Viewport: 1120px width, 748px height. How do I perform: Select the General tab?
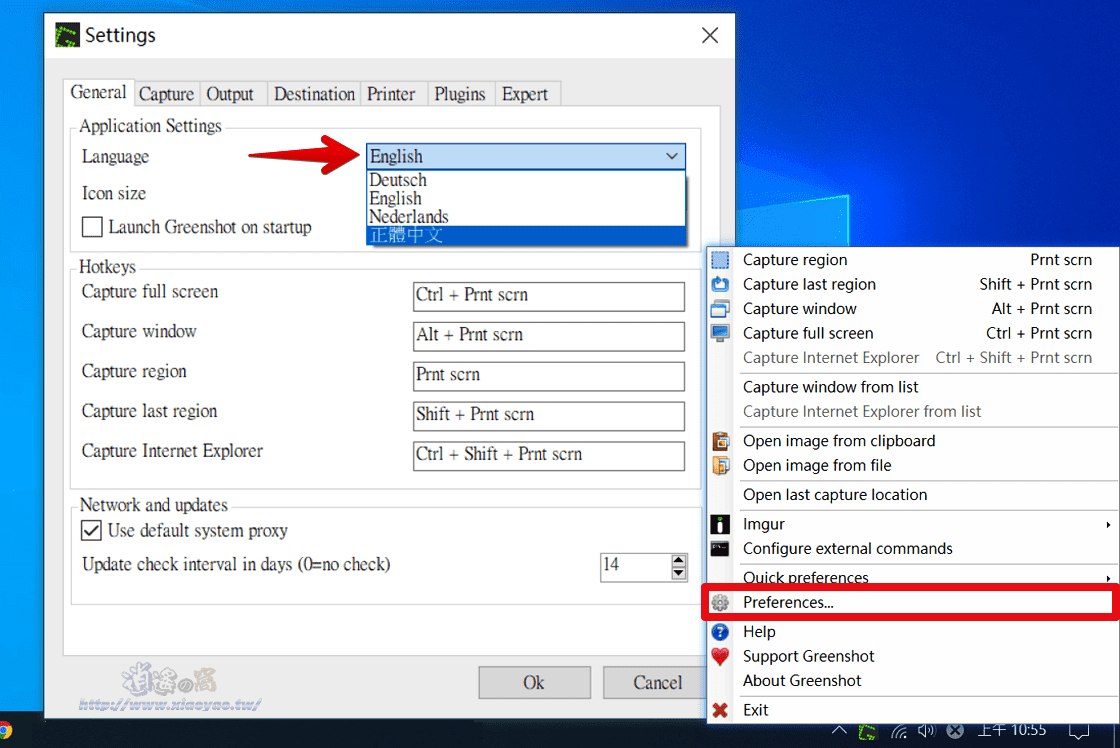coord(99,92)
